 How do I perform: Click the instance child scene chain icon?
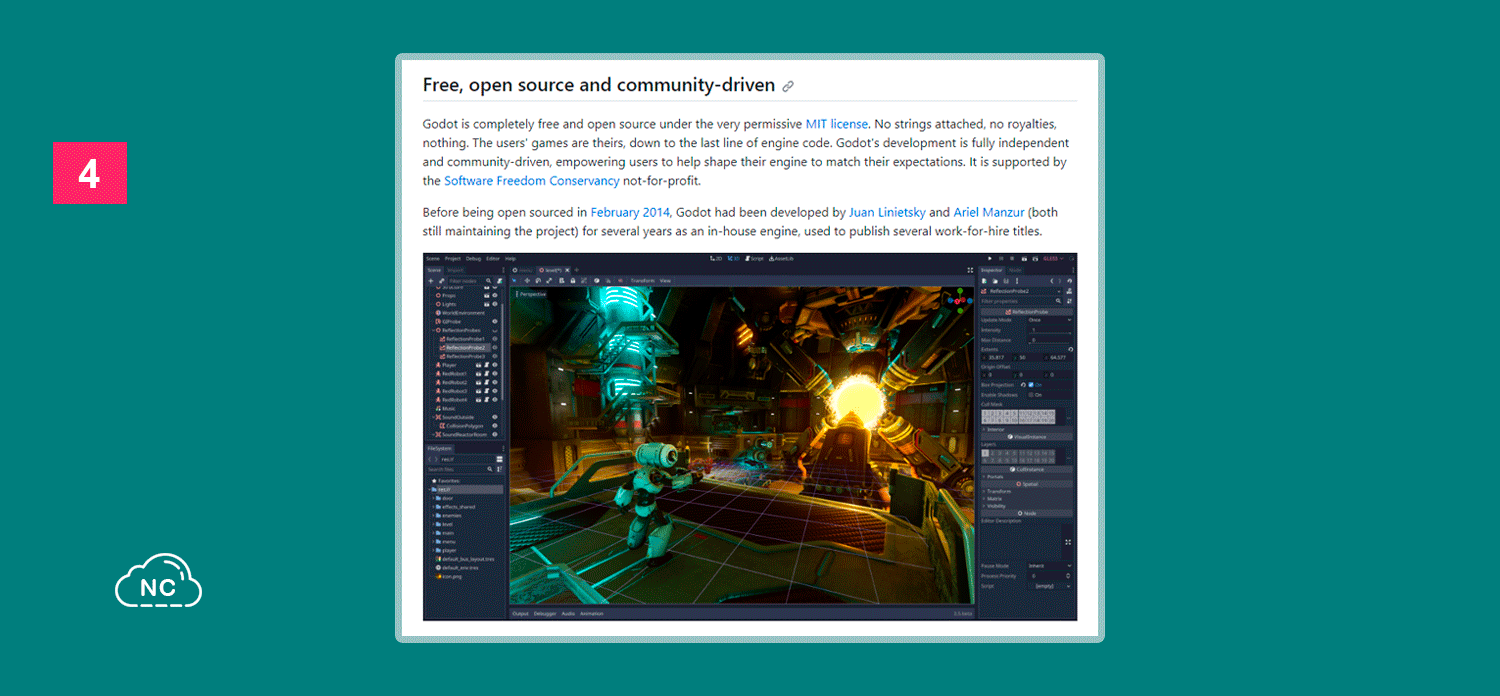(441, 281)
